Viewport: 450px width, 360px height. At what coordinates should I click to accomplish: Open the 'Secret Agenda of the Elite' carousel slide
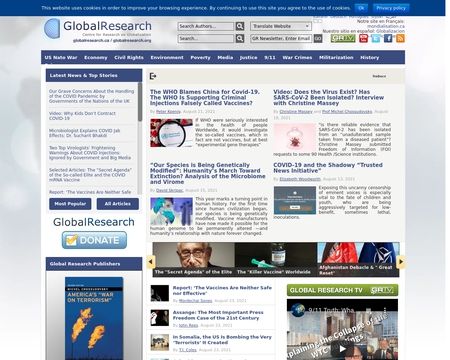coord(194,260)
